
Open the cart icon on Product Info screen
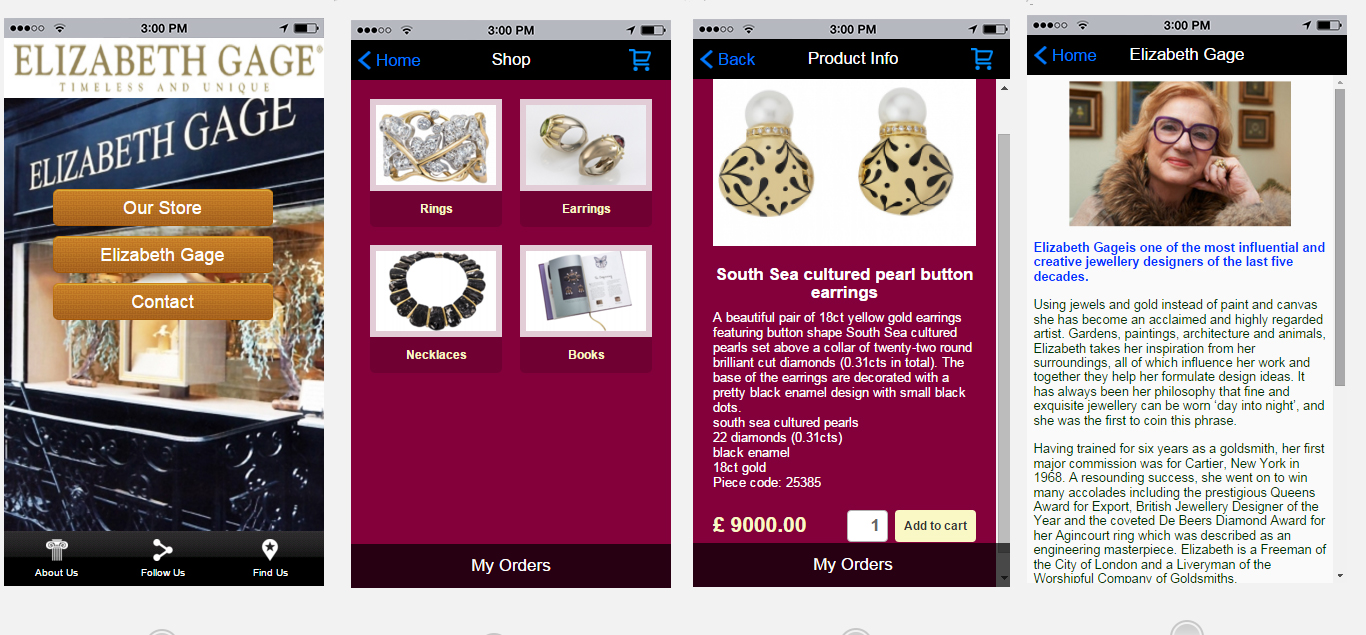(982, 58)
